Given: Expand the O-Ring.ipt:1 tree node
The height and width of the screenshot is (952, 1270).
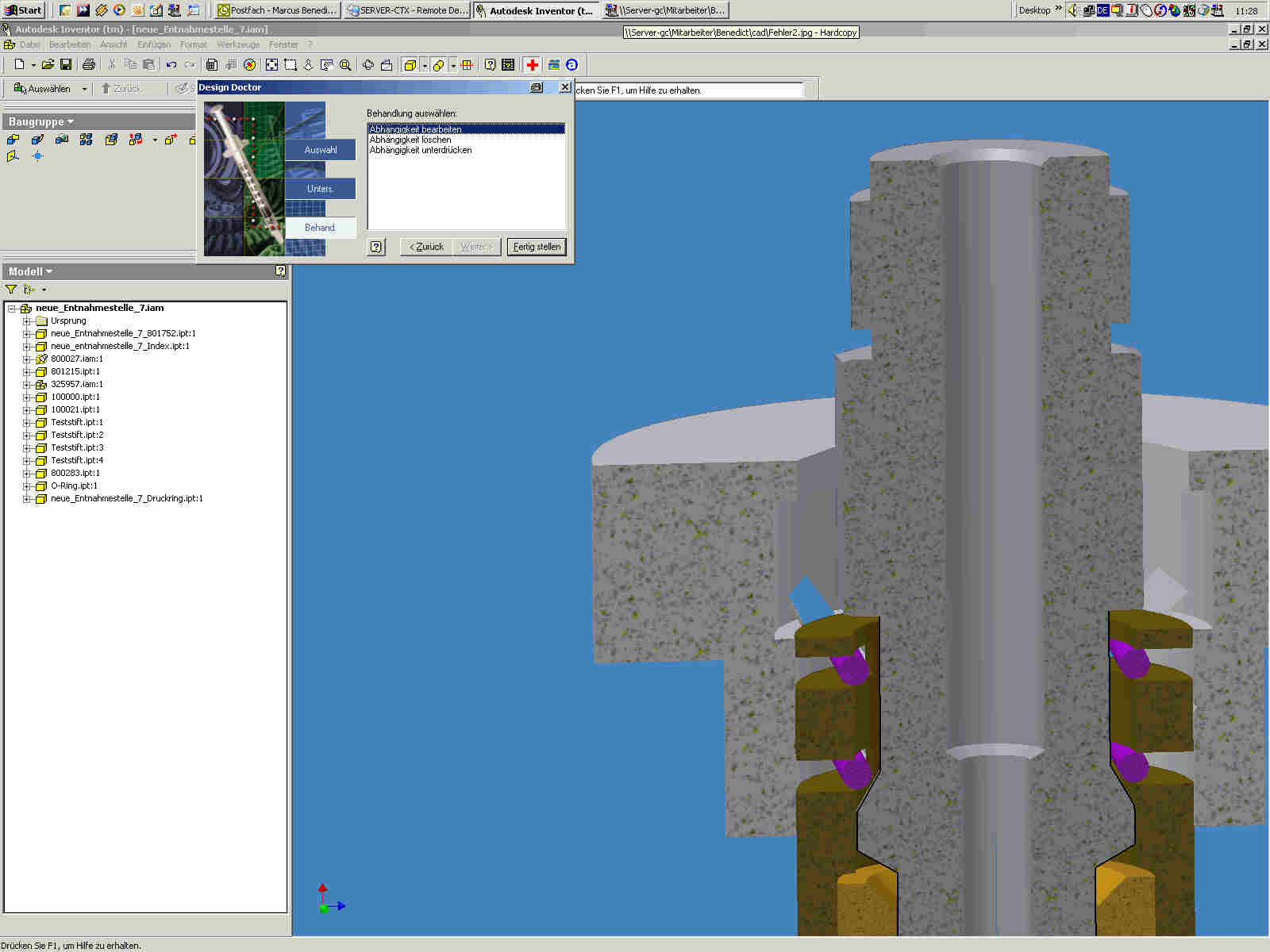Looking at the screenshot, I should coord(27,486).
